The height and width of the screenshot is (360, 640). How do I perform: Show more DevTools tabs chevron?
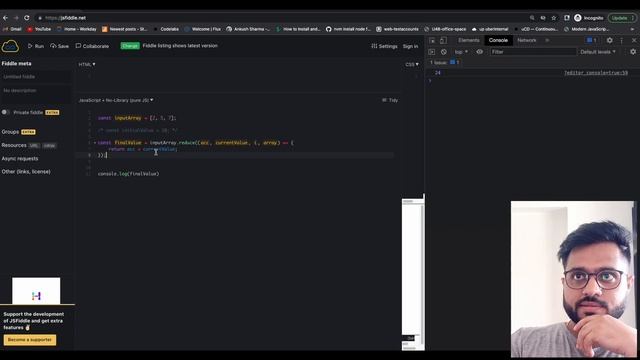coord(547,40)
